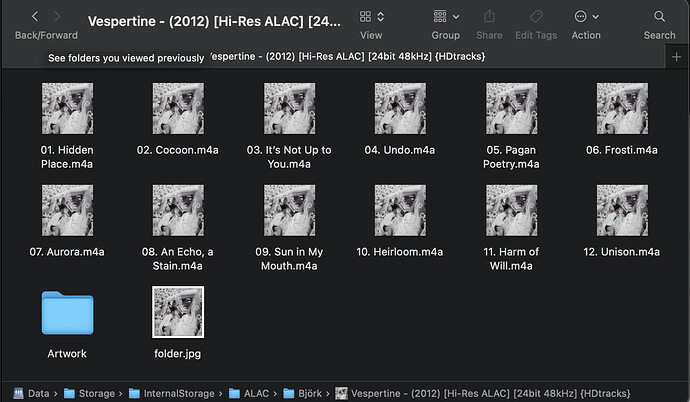690x402 pixels.
Task: Select 05. Pagan Poetry.m4a icon
Action: (x=511, y=108)
